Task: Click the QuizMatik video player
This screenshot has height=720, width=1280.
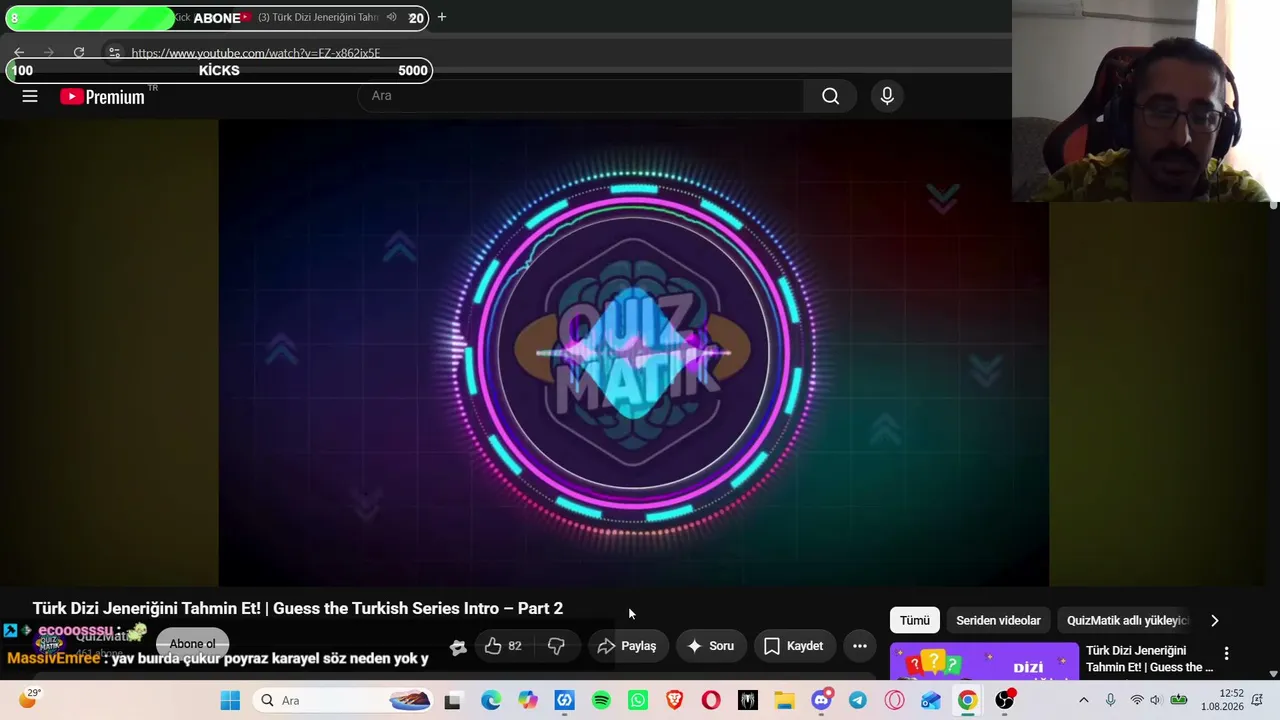Action: click(x=633, y=352)
